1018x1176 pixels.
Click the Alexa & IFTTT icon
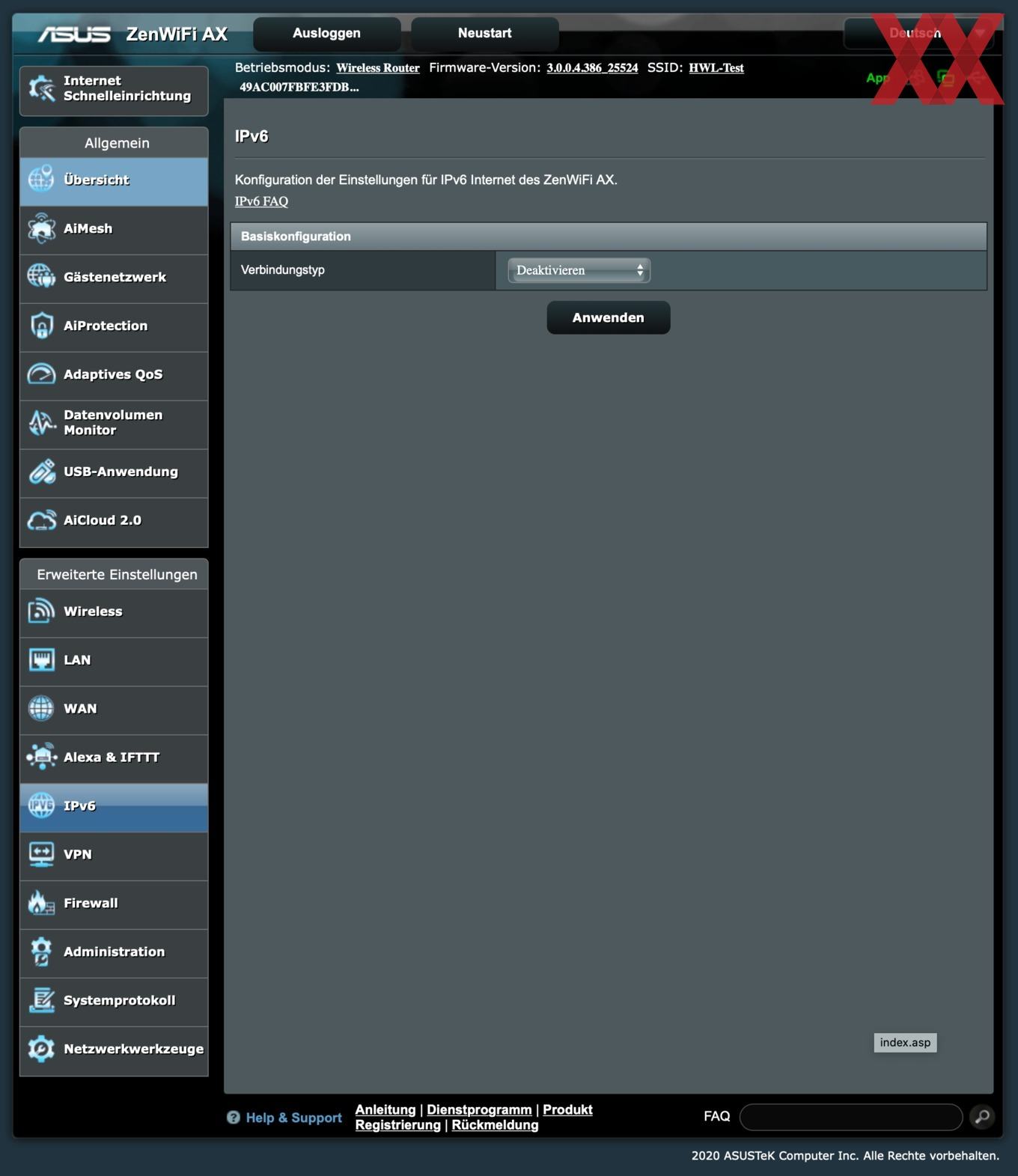coord(41,758)
